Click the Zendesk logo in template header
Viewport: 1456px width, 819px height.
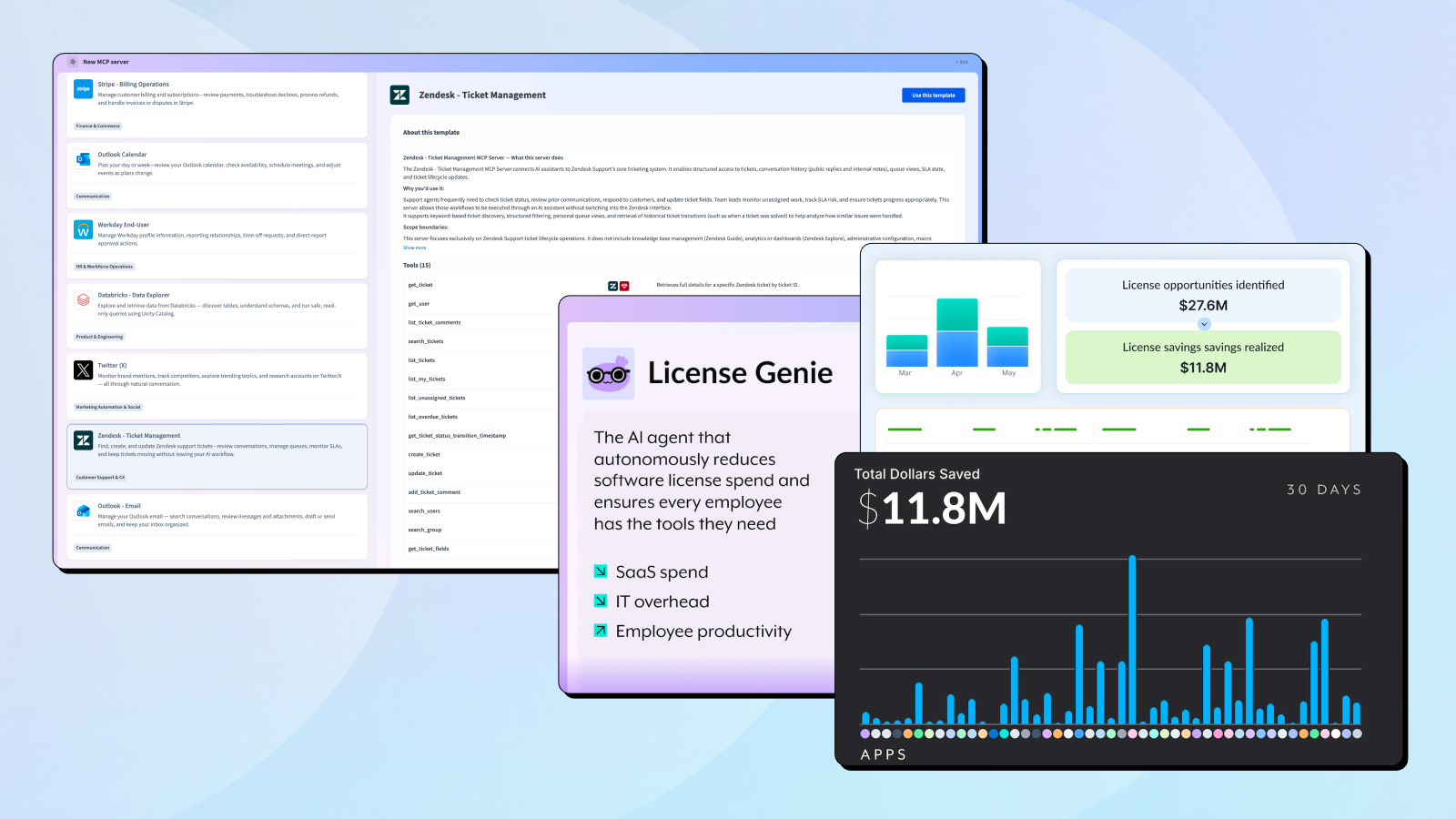pos(399,95)
